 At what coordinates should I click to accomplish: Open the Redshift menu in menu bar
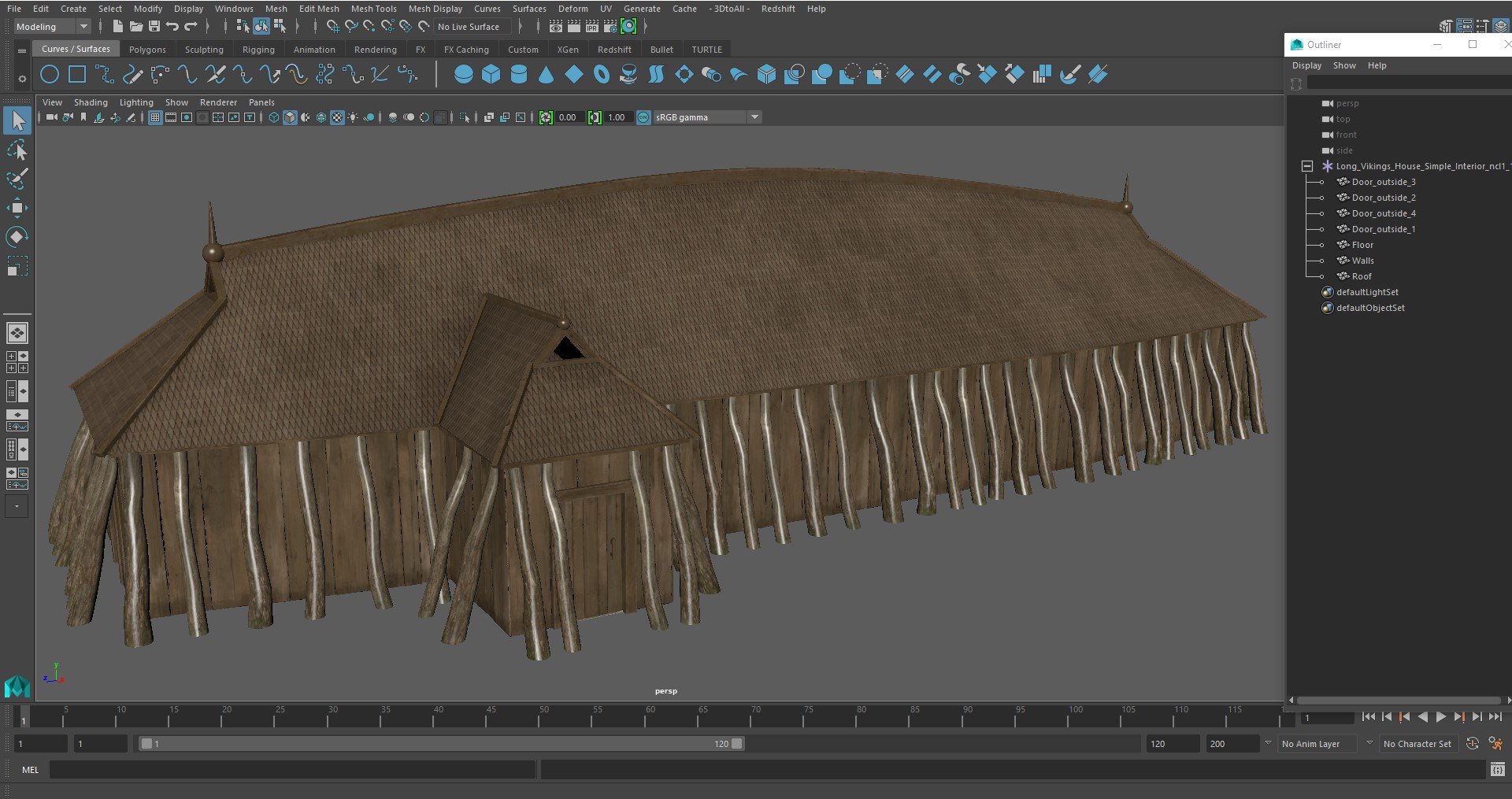click(778, 9)
